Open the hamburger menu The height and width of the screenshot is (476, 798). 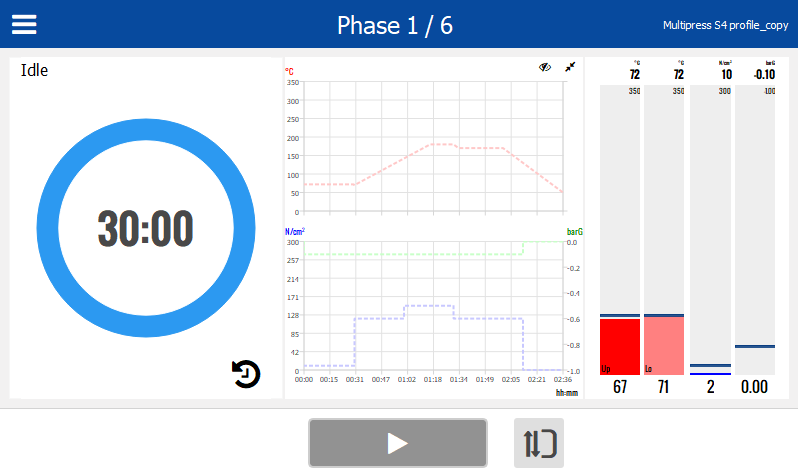(24, 24)
